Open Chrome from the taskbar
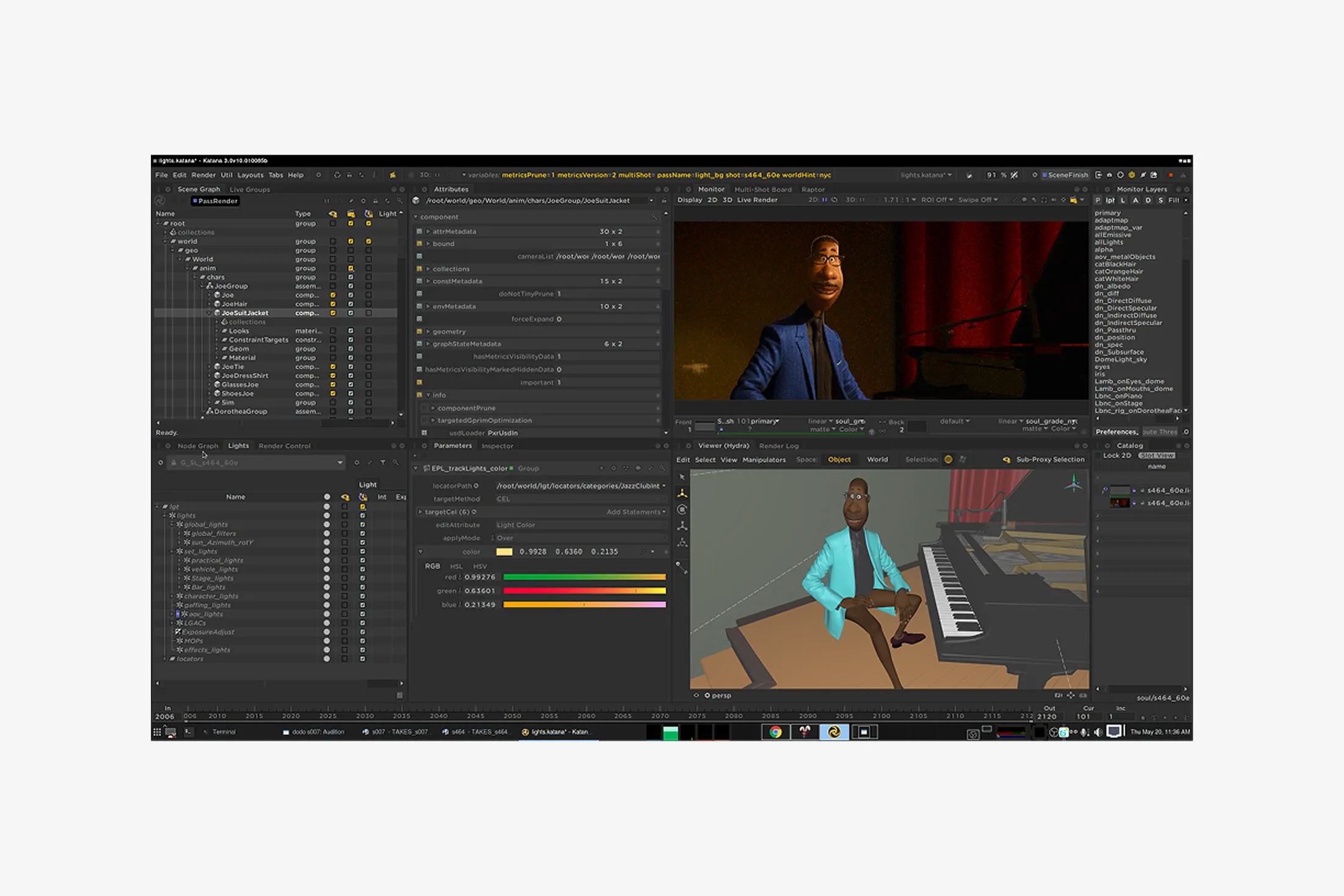Screen dimensions: 1344x896 [775, 732]
